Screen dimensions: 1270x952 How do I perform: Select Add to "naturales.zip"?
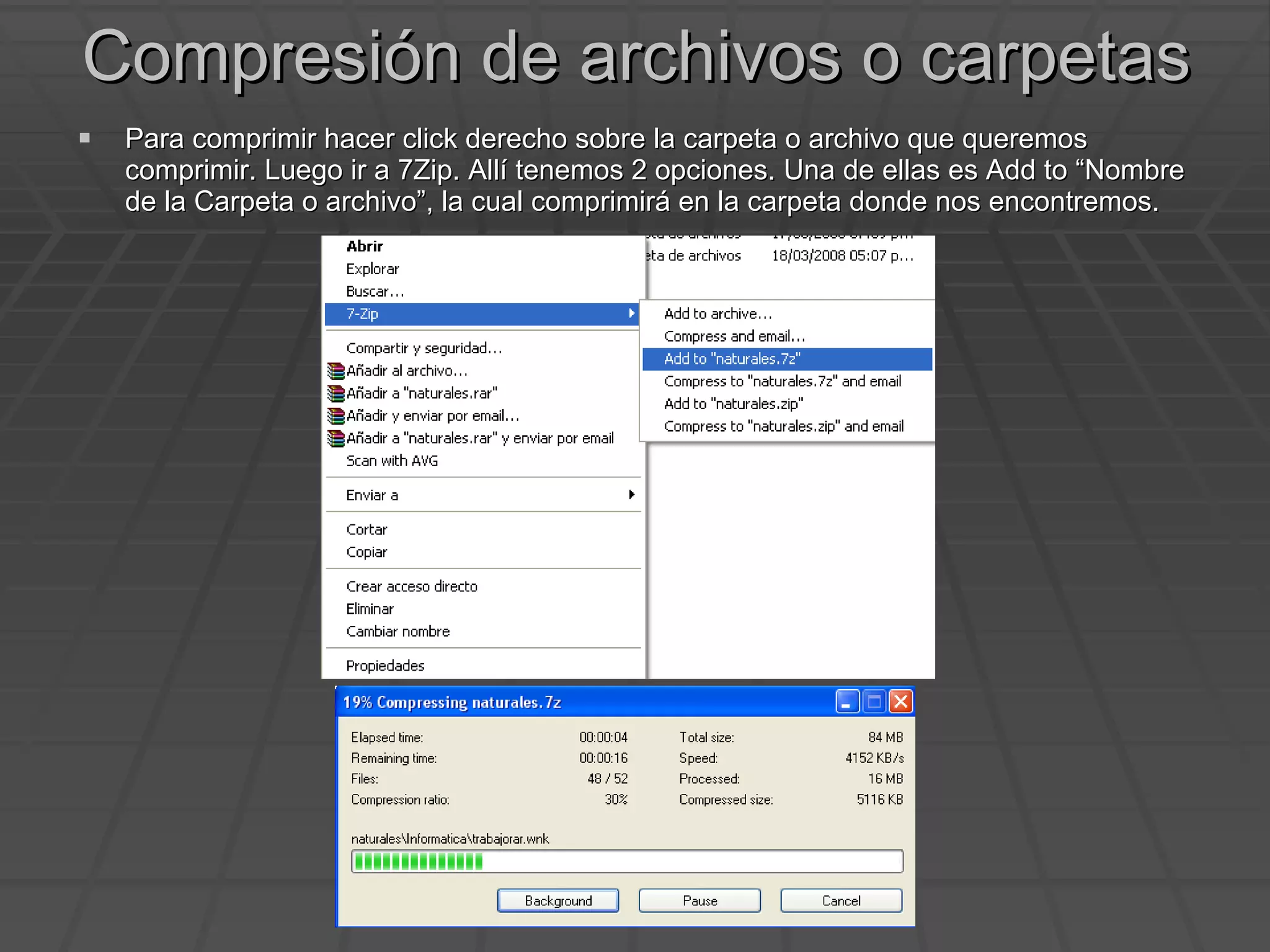click(733, 404)
